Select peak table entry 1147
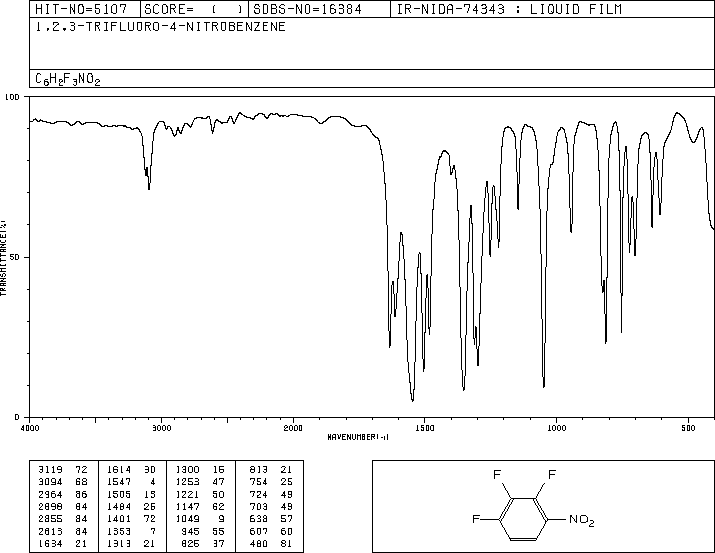The height and width of the screenshot is (553, 715). pos(187,506)
